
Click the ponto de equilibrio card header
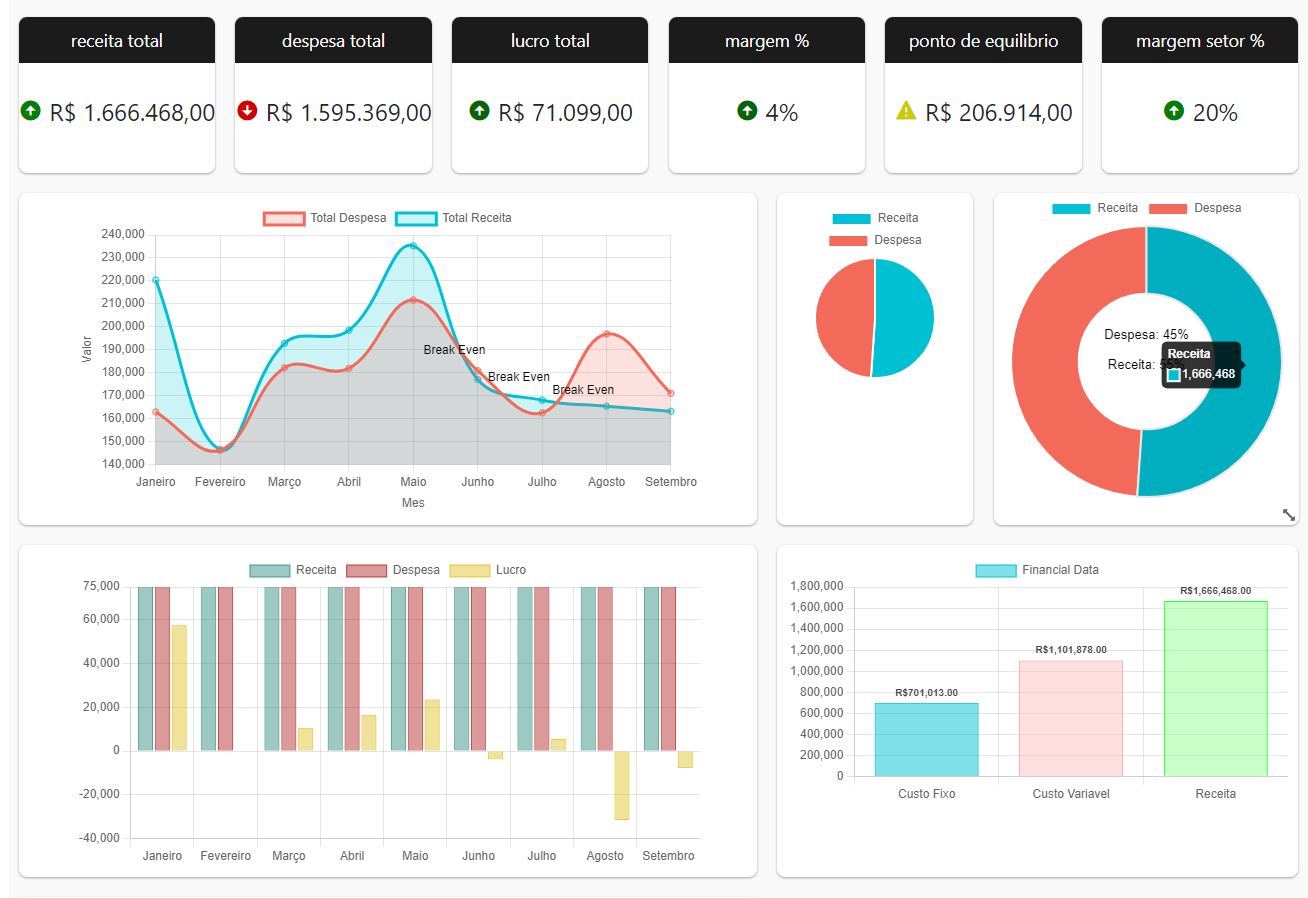tap(983, 40)
